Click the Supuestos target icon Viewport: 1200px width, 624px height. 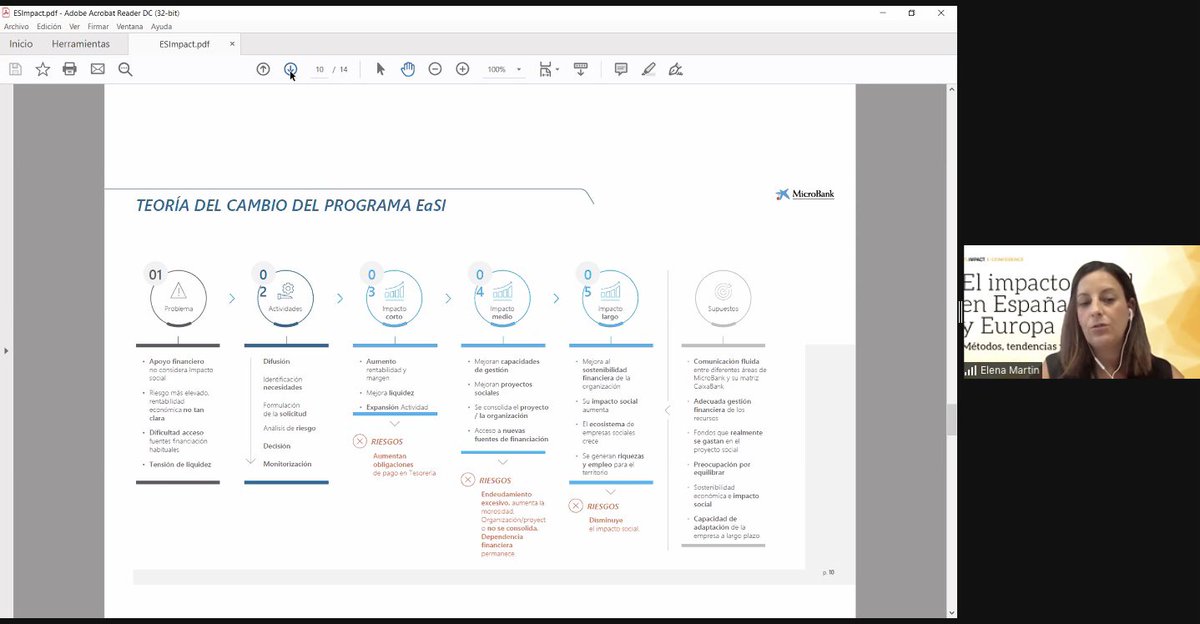(x=723, y=297)
